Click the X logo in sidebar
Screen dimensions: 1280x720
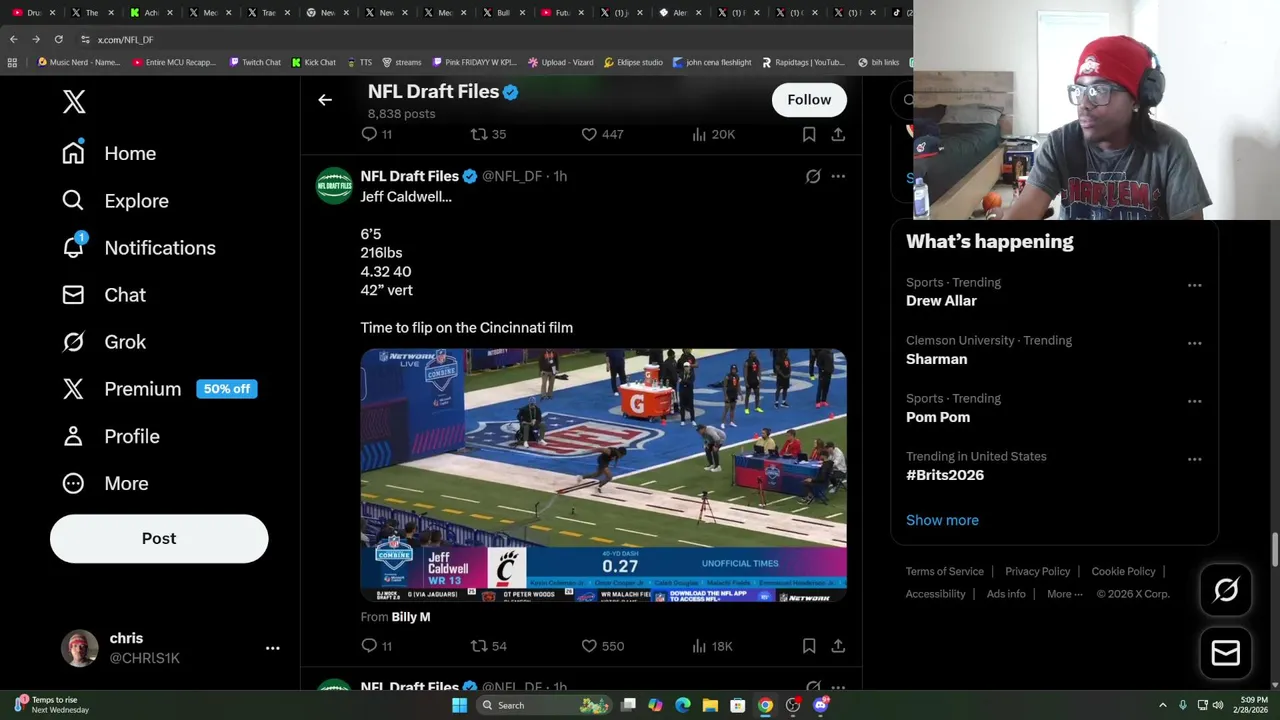tap(74, 101)
